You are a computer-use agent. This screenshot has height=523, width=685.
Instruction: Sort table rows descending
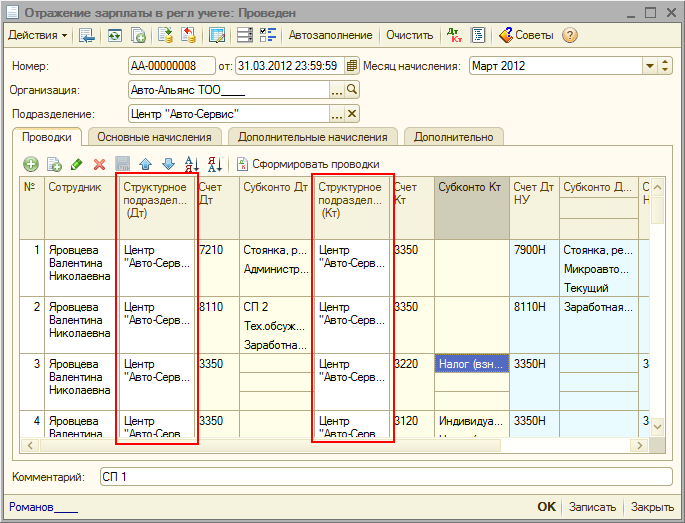click(x=214, y=164)
